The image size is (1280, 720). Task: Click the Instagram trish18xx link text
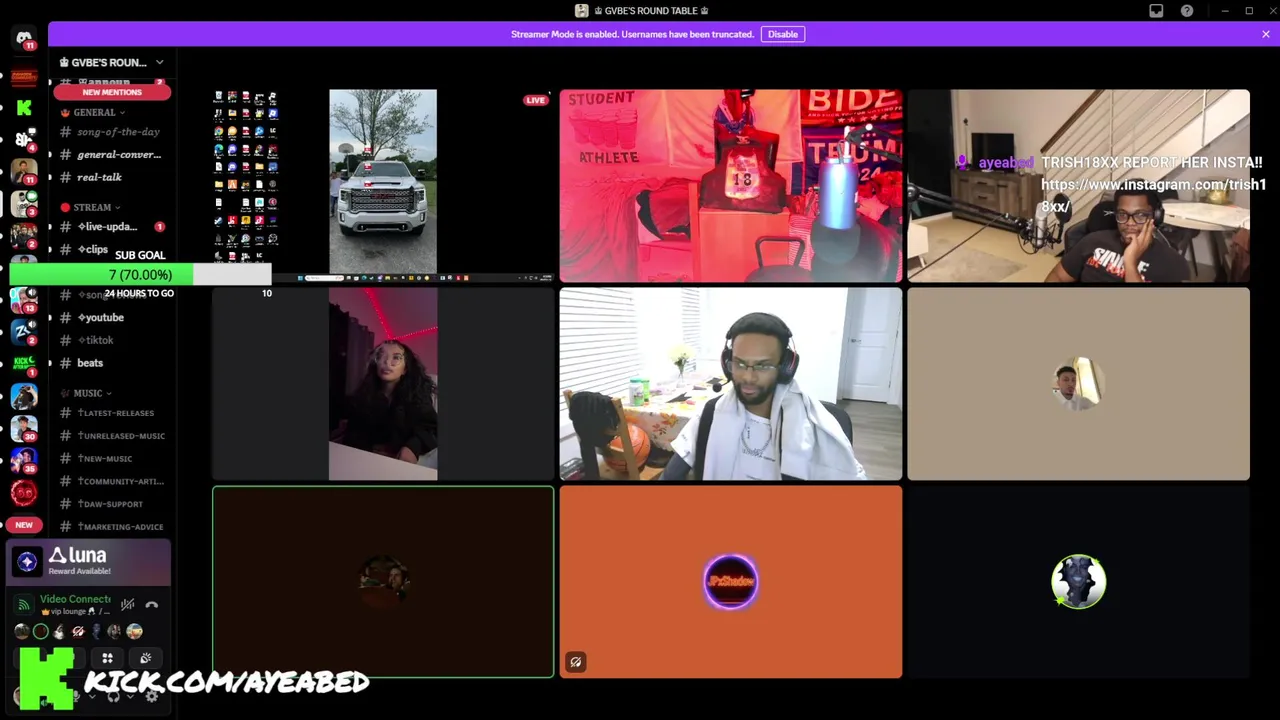coord(1153,195)
